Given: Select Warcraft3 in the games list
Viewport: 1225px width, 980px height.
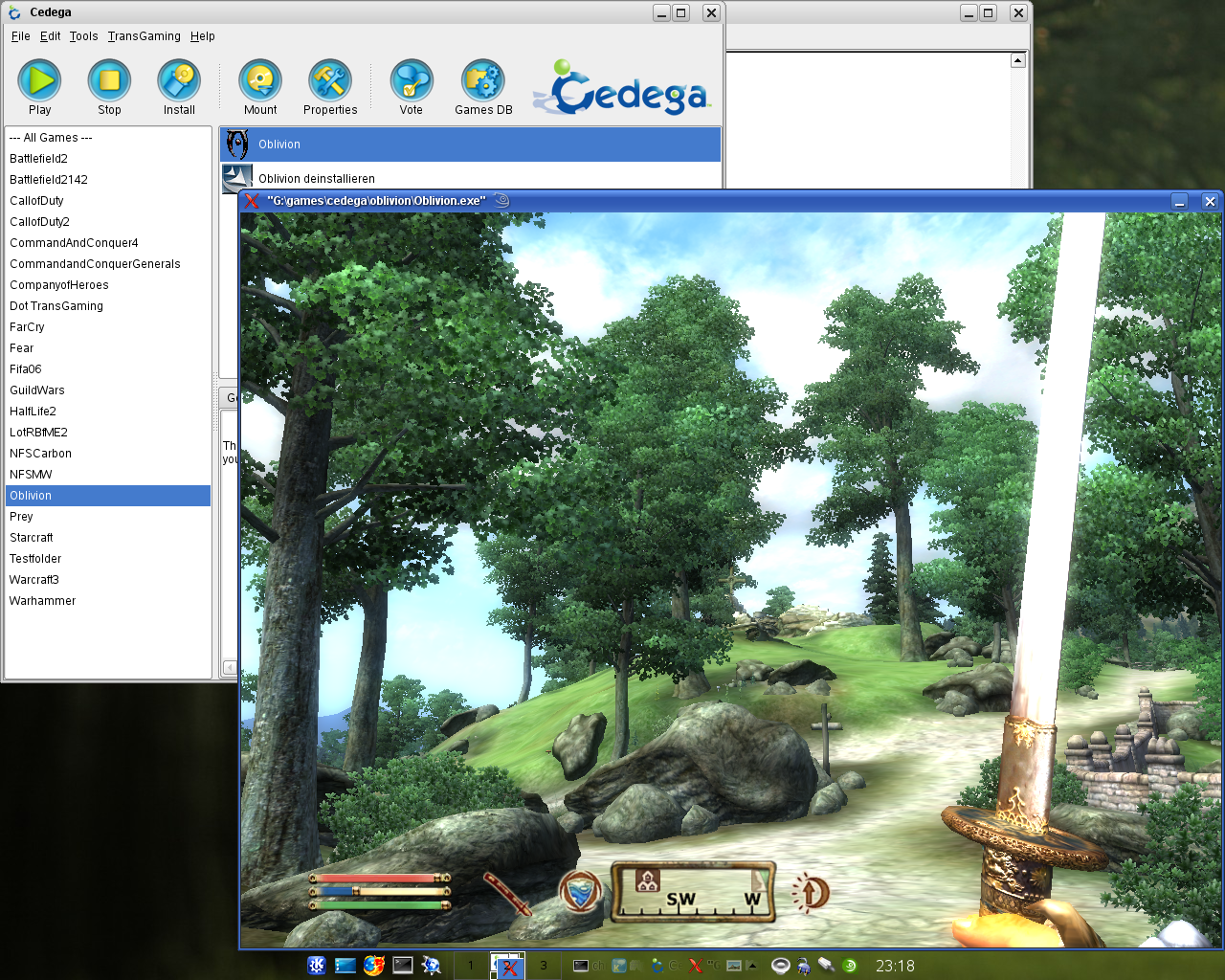Looking at the screenshot, I should [x=34, y=579].
